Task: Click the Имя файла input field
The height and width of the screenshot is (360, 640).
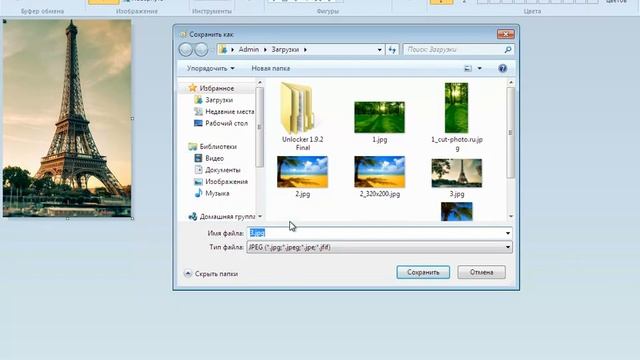Action: (x=375, y=233)
